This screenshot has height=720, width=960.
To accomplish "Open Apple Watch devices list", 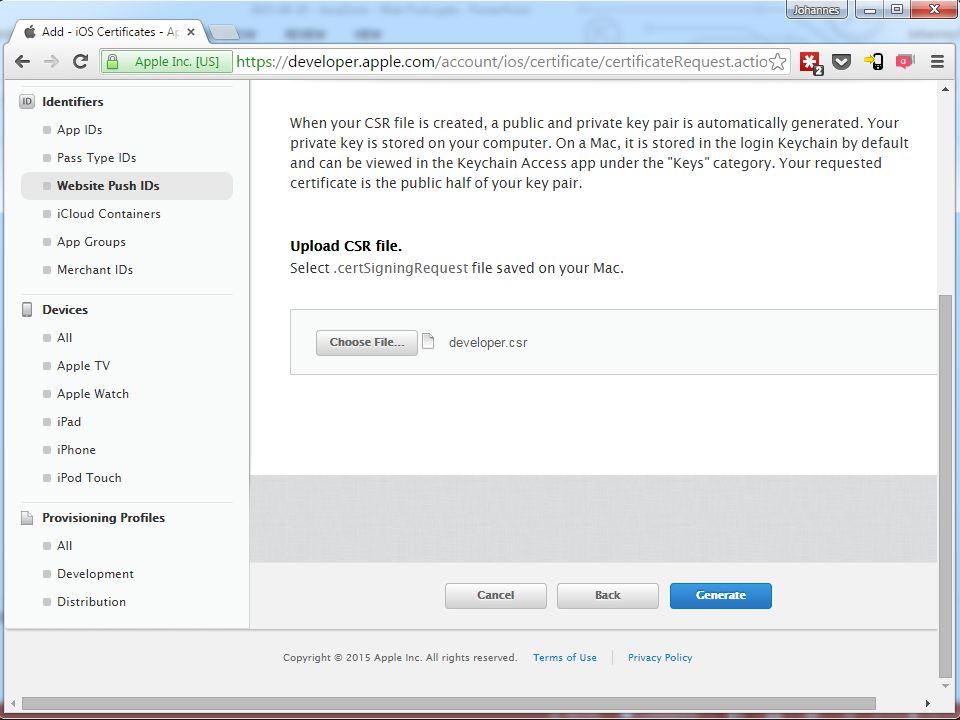I will pyautogui.click(x=93, y=394).
